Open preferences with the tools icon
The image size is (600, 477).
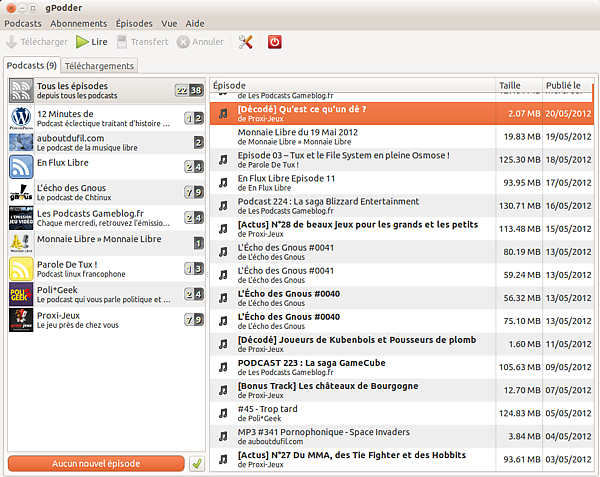click(245, 42)
